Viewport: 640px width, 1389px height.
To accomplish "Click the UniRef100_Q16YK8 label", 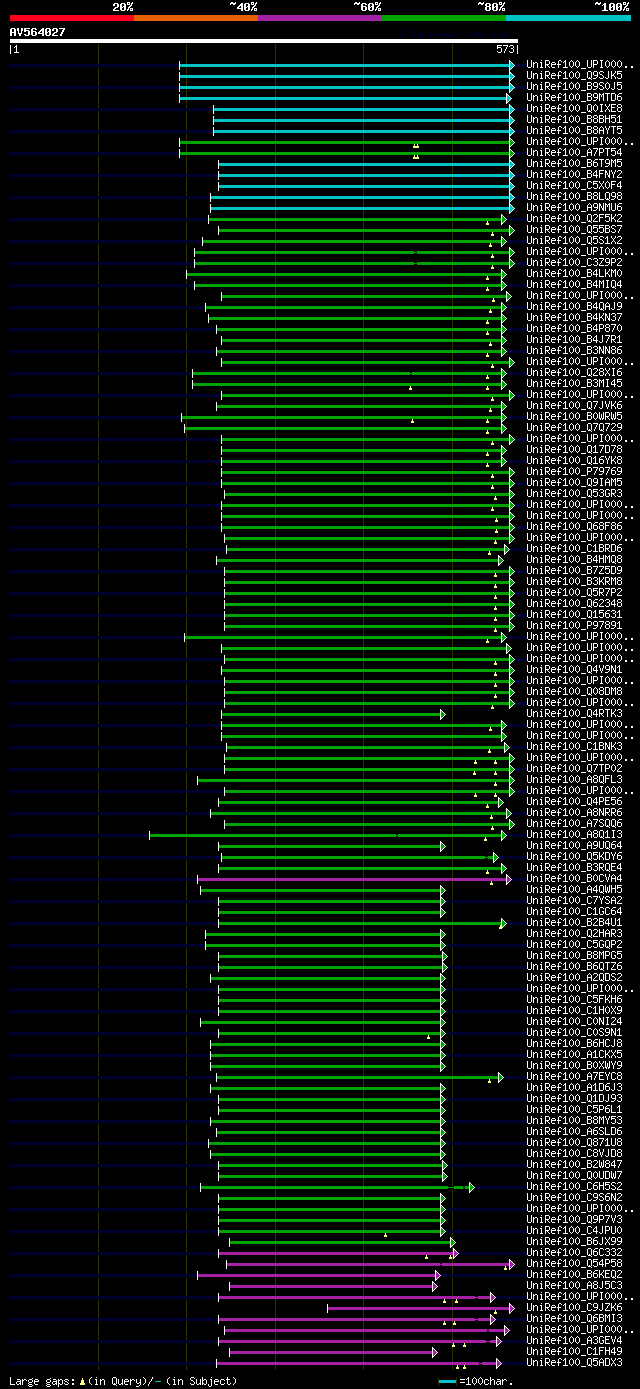I will click(575, 460).
